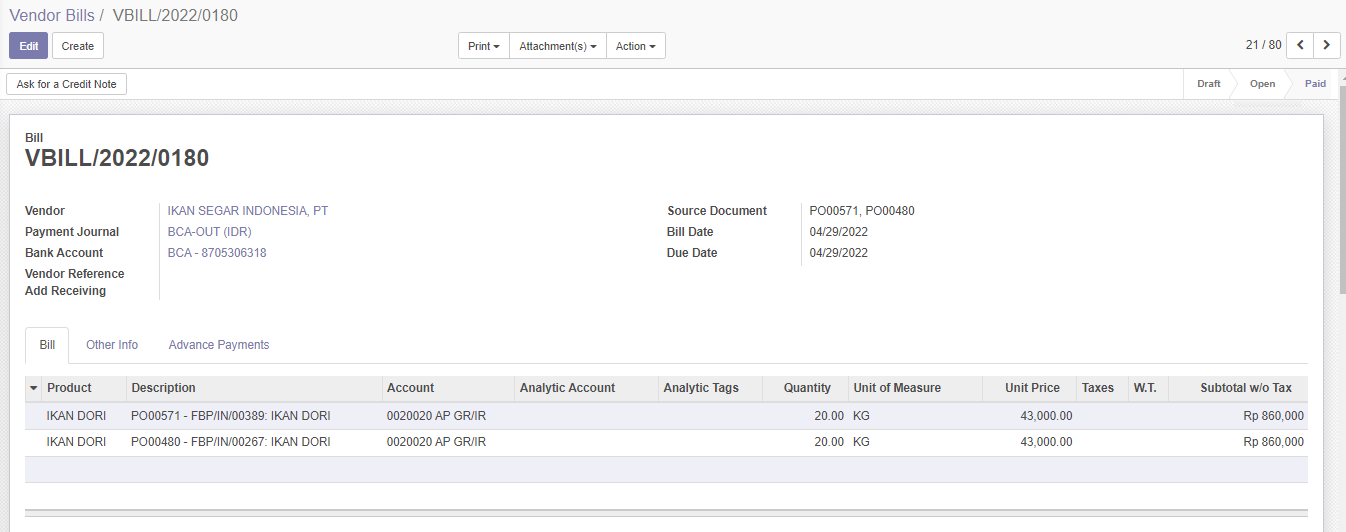Create a new vendor bill
The height and width of the screenshot is (532, 1346).
pyautogui.click(x=78, y=46)
